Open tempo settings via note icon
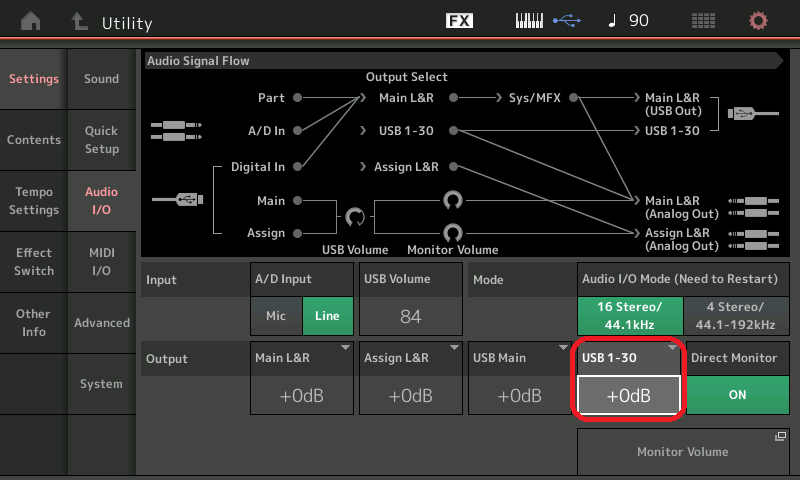Image resolution: width=800 pixels, height=480 pixels. (x=628, y=21)
